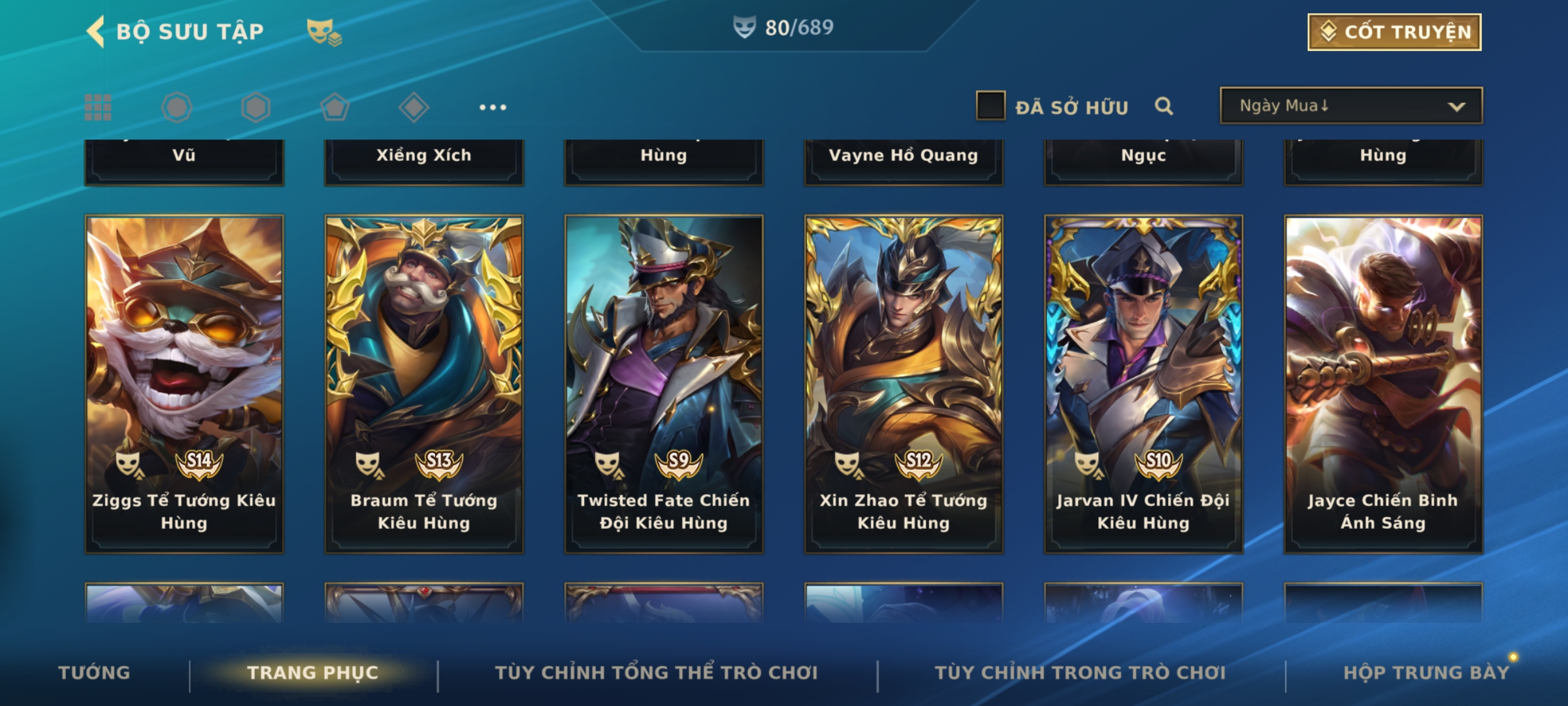1568x706 pixels.
Task: Open more filters via three dots
Action: (x=493, y=107)
